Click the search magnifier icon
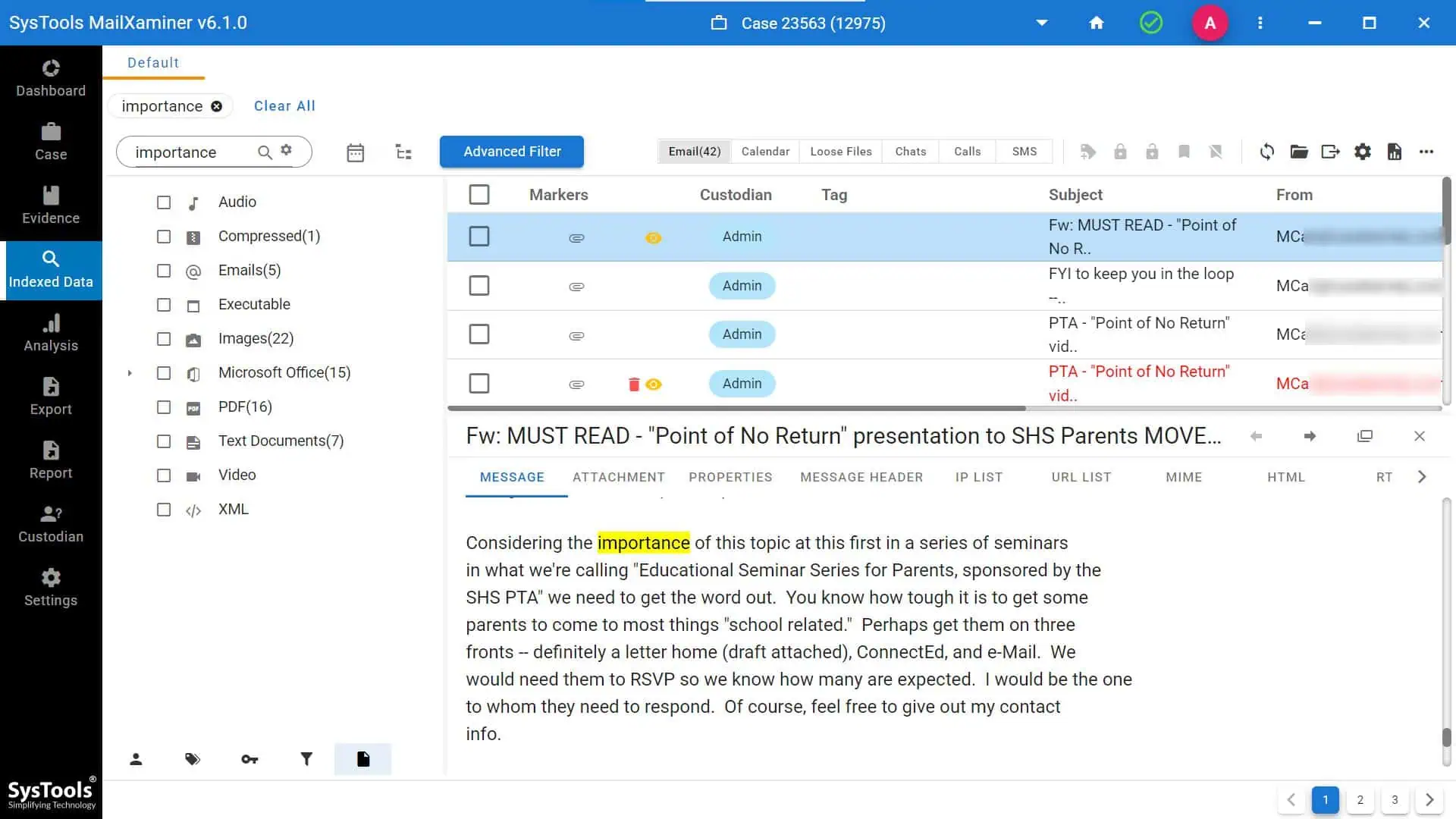This screenshot has width=1456, height=819. (x=265, y=152)
